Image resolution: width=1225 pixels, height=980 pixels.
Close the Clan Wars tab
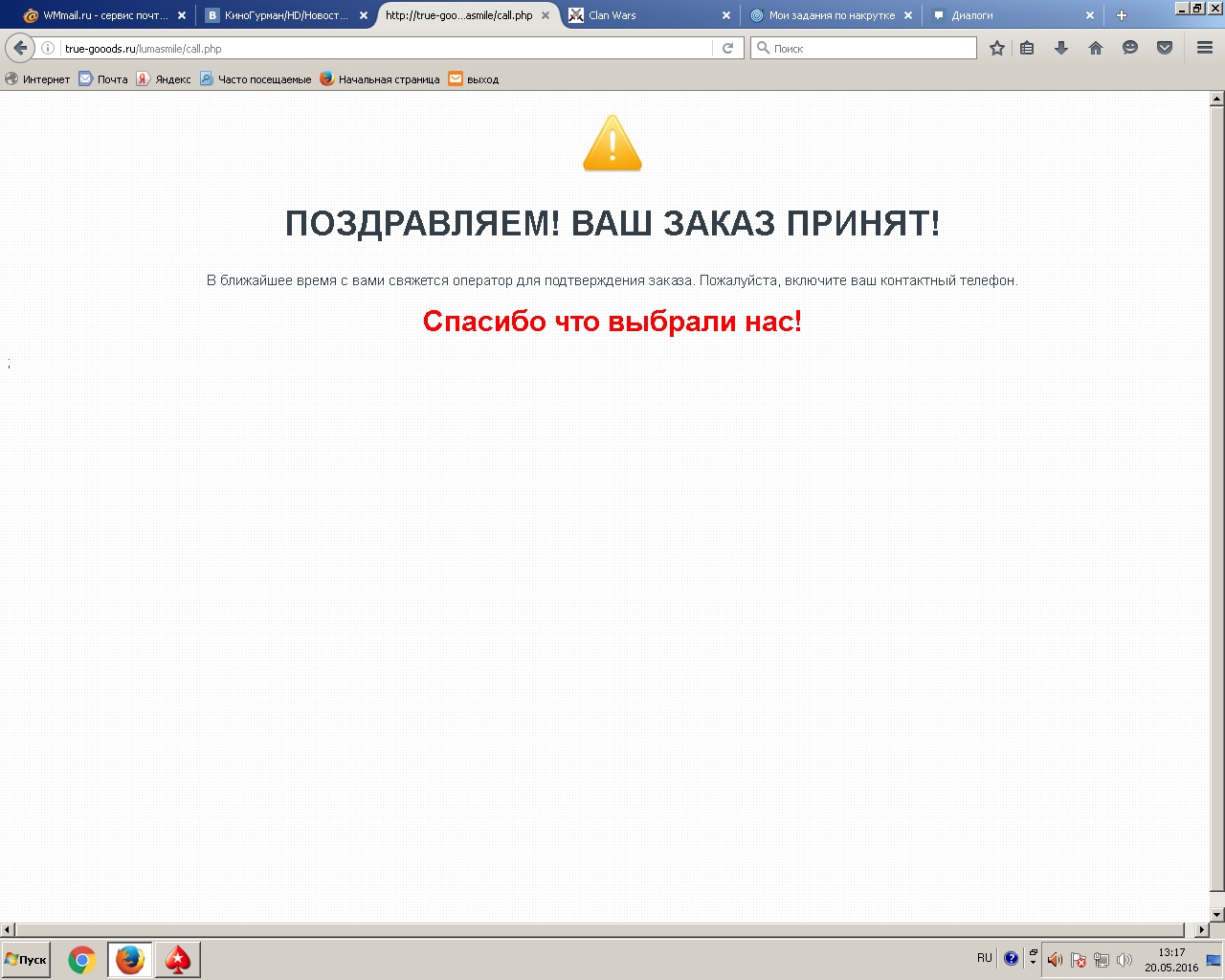point(726,15)
